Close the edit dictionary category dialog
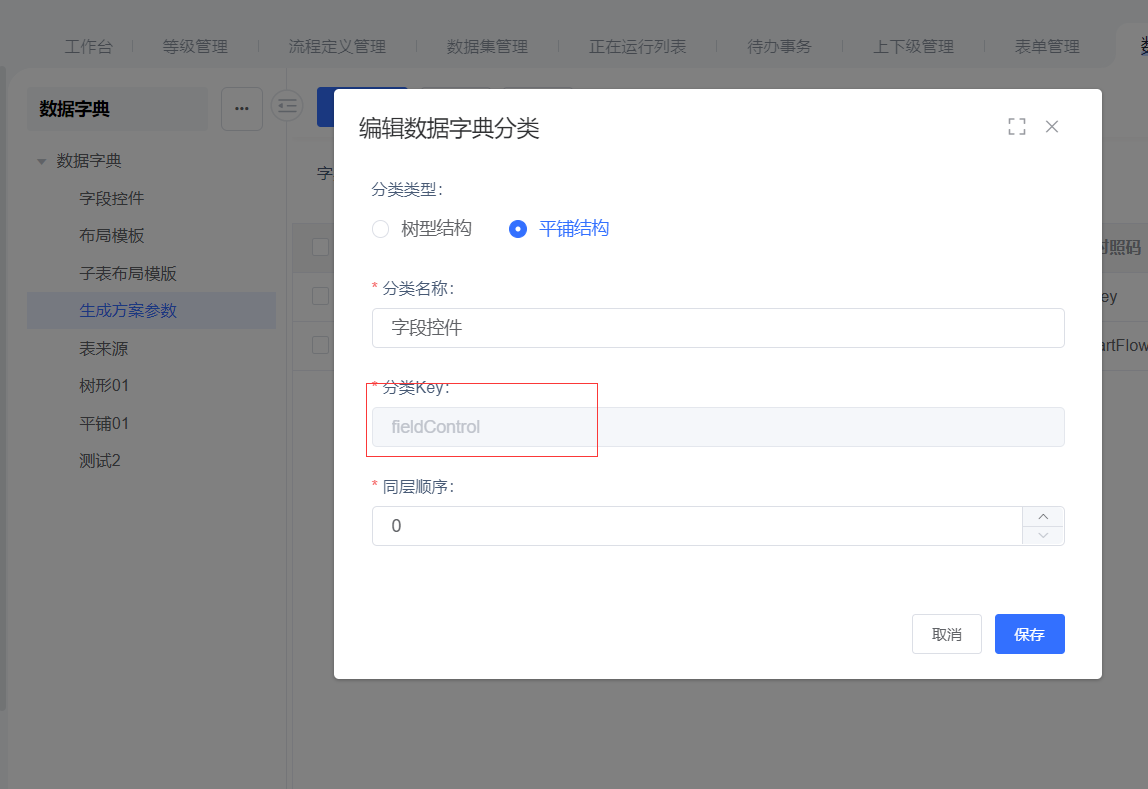 pos(1052,127)
